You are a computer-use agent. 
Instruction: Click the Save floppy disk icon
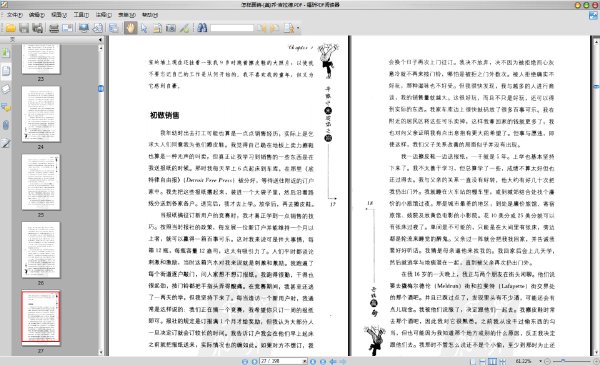[24, 28]
